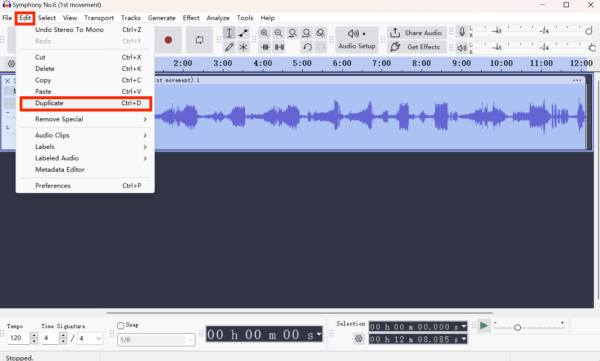The image size is (600, 361).
Task: Click the 6:00 mark on timeline
Action: coord(342,63)
